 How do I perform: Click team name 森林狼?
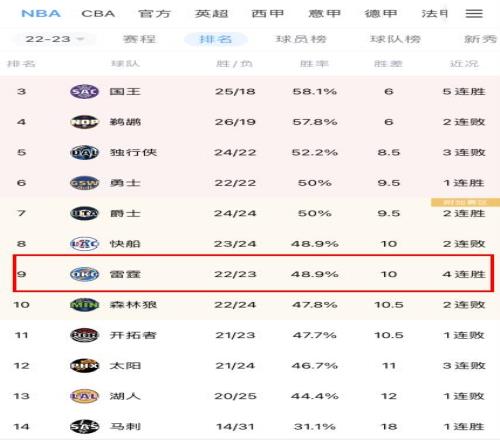(x=133, y=305)
